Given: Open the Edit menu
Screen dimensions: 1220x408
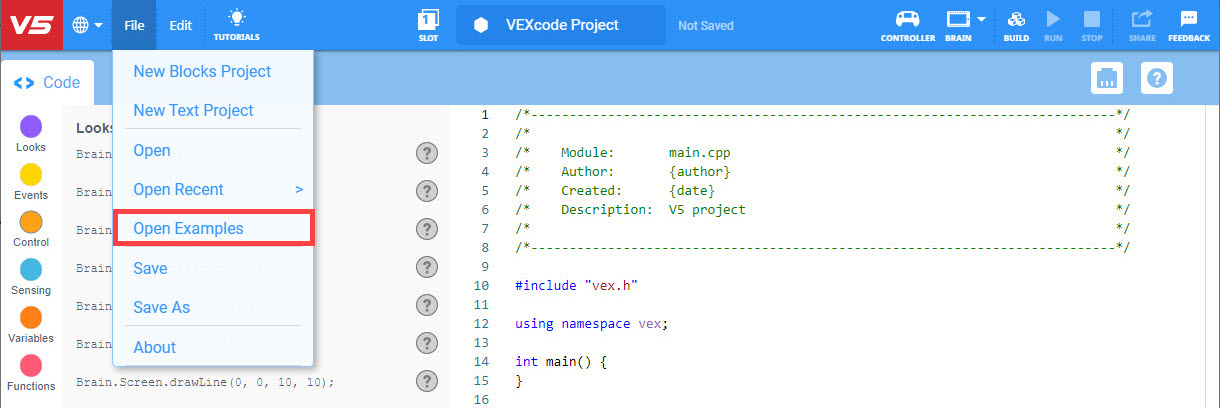Looking at the screenshot, I should pos(180,25).
